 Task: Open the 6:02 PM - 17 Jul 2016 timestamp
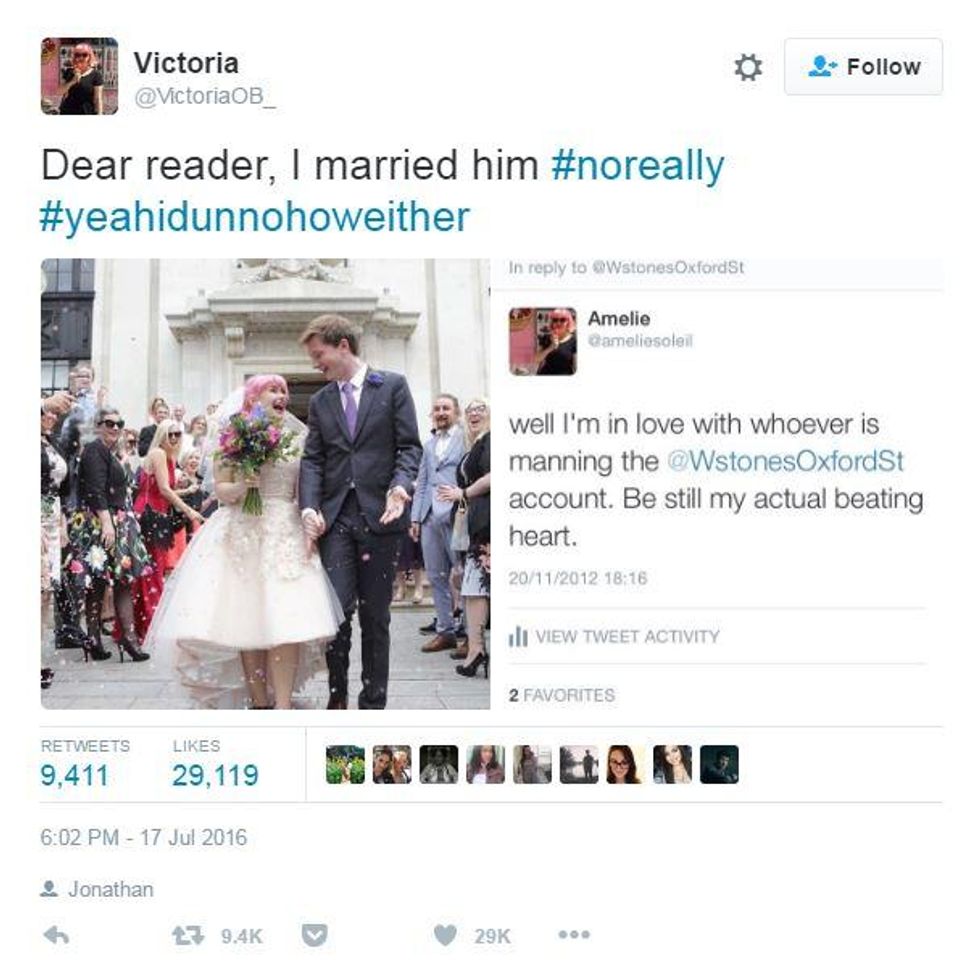click(144, 837)
